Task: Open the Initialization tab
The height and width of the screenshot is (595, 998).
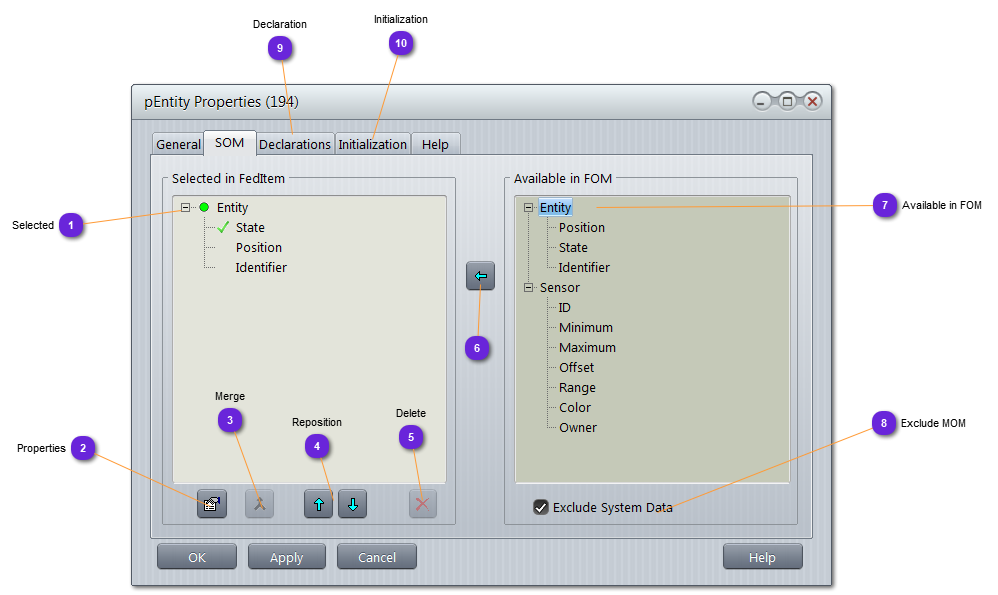Action: (372, 144)
